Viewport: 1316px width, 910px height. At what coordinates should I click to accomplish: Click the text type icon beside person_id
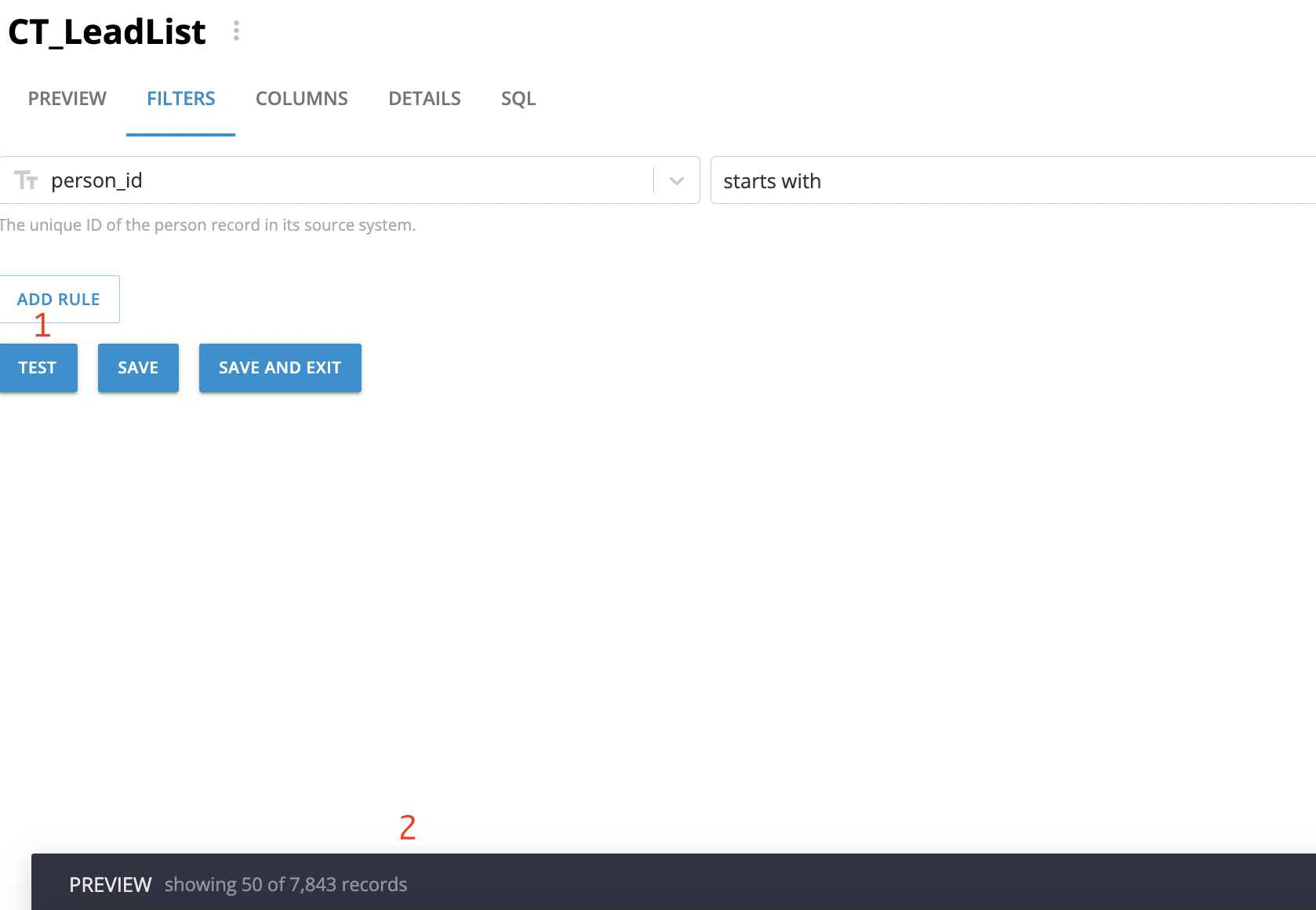coord(26,180)
